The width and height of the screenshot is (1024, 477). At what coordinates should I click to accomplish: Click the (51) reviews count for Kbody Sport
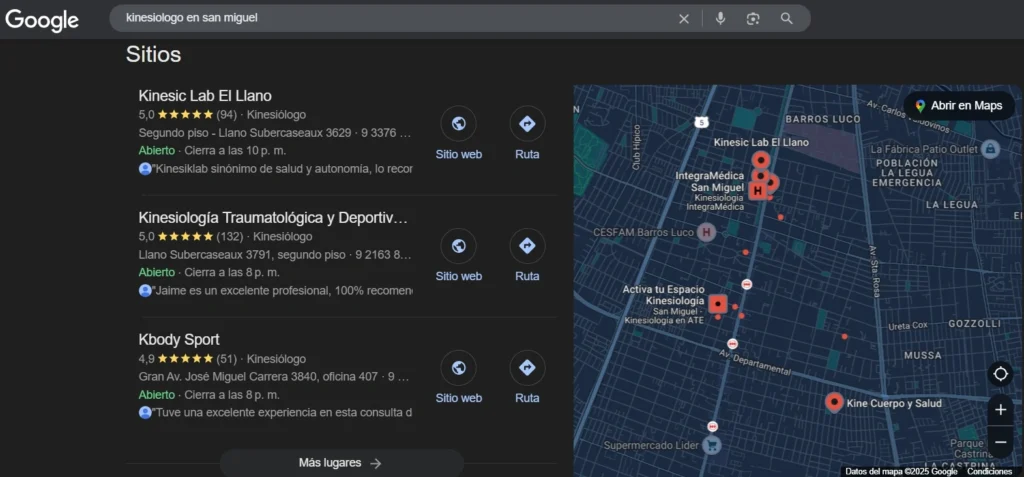pyautogui.click(x=227, y=359)
